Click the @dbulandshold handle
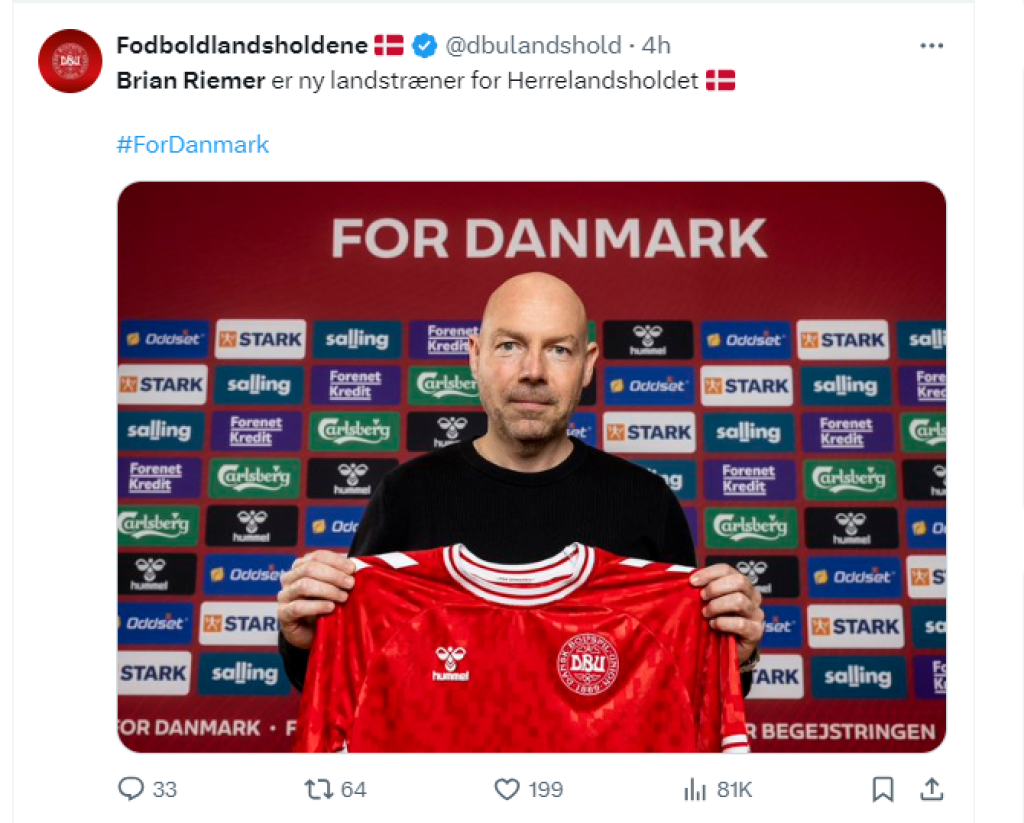The height and width of the screenshot is (823, 1024). (x=533, y=46)
